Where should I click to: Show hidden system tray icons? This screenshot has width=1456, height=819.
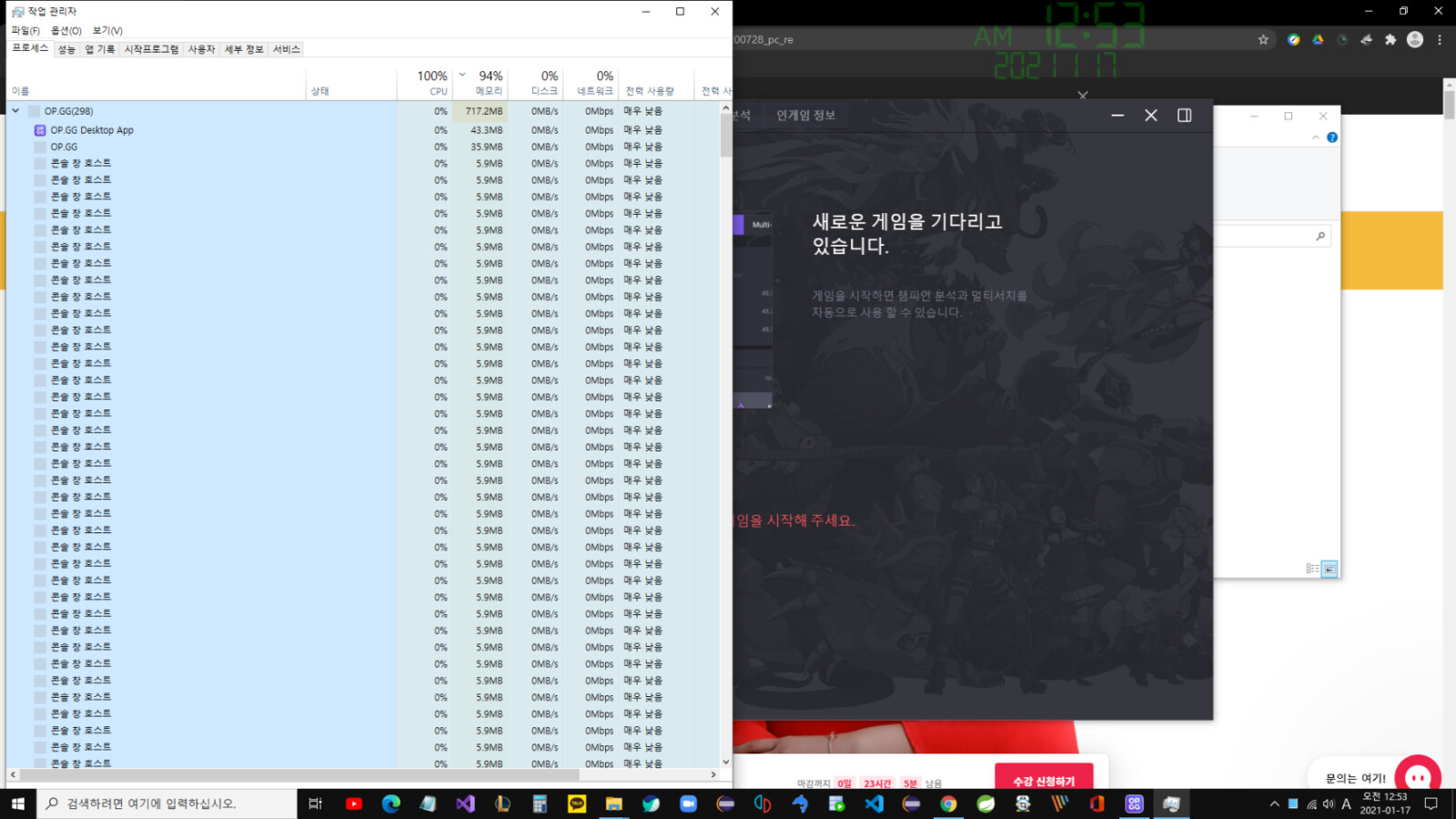(1274, 804)
